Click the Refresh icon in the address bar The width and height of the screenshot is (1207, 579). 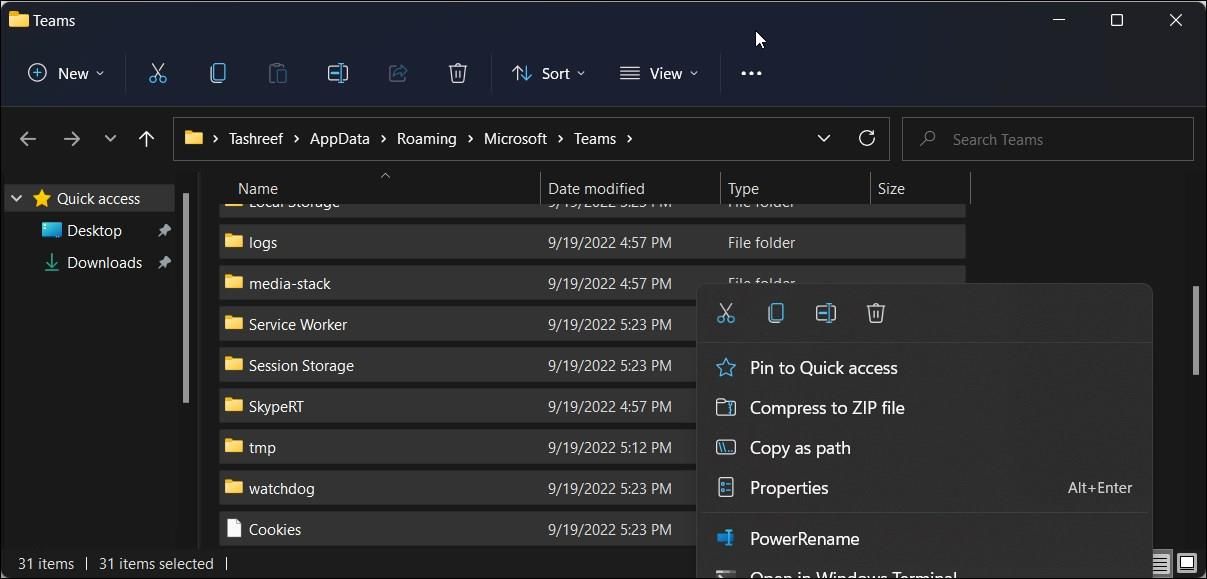pyautogui.click(x=866, y=138)
